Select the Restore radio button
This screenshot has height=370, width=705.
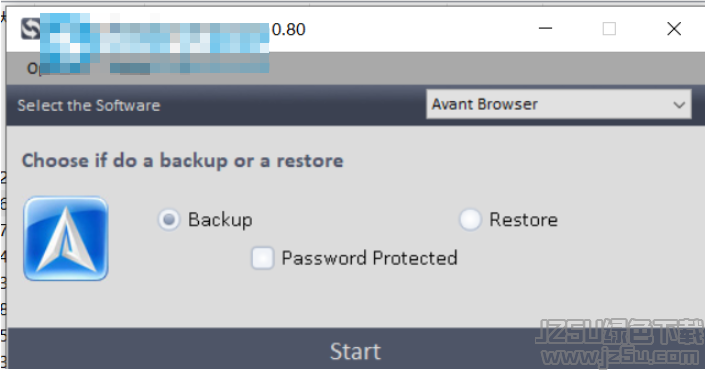point(470,220)
